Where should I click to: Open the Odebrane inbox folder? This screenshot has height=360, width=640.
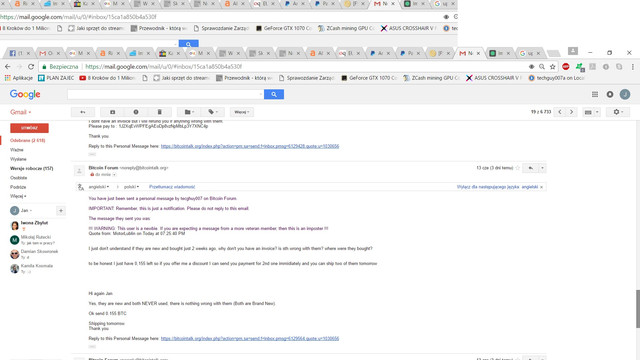28,140
